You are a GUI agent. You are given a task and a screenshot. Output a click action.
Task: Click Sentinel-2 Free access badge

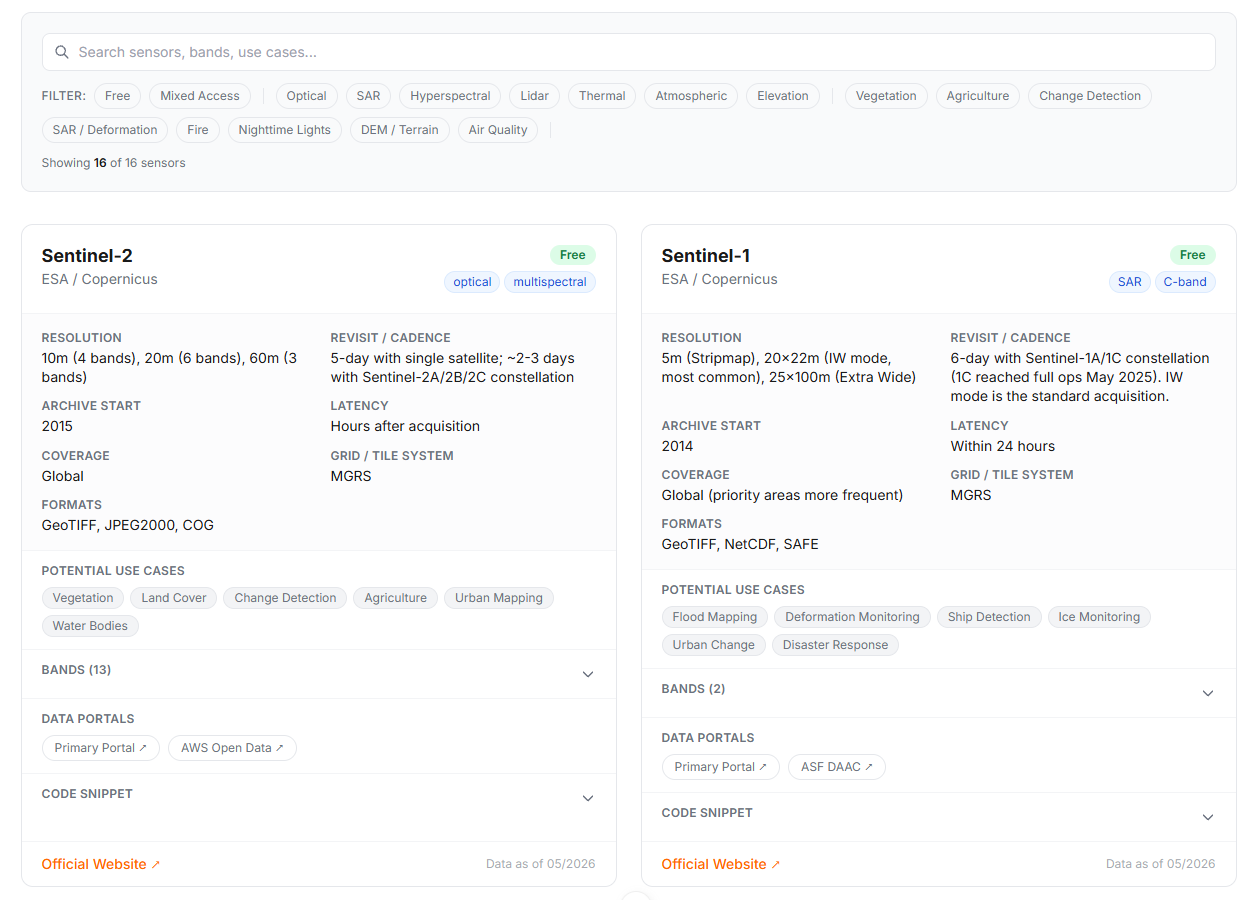tap(573, 255)
